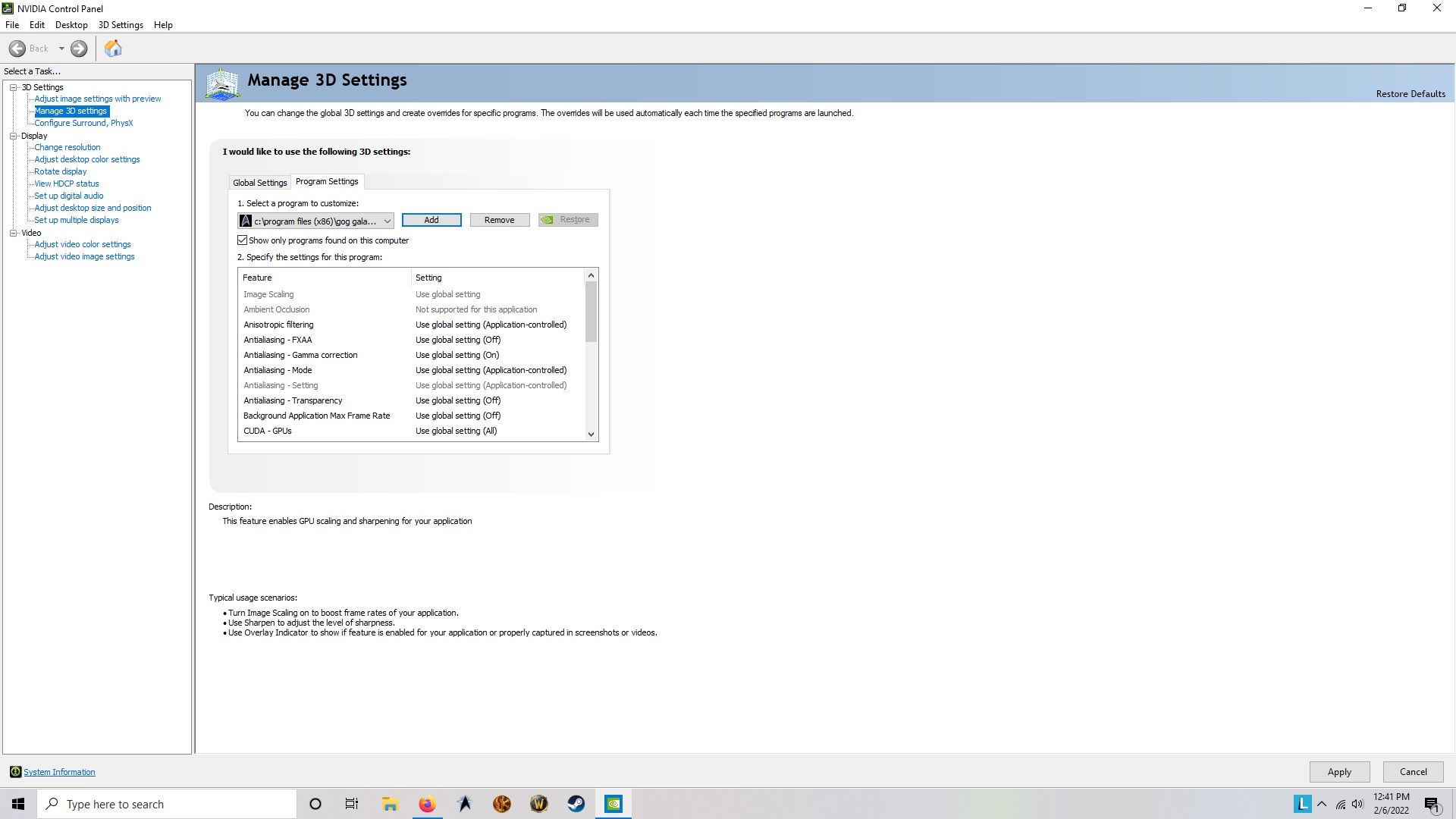This screenshot has width=1456, height=819.
Task: Open Rotate display page
Action: pyautogui.click(x=61, y=171)
